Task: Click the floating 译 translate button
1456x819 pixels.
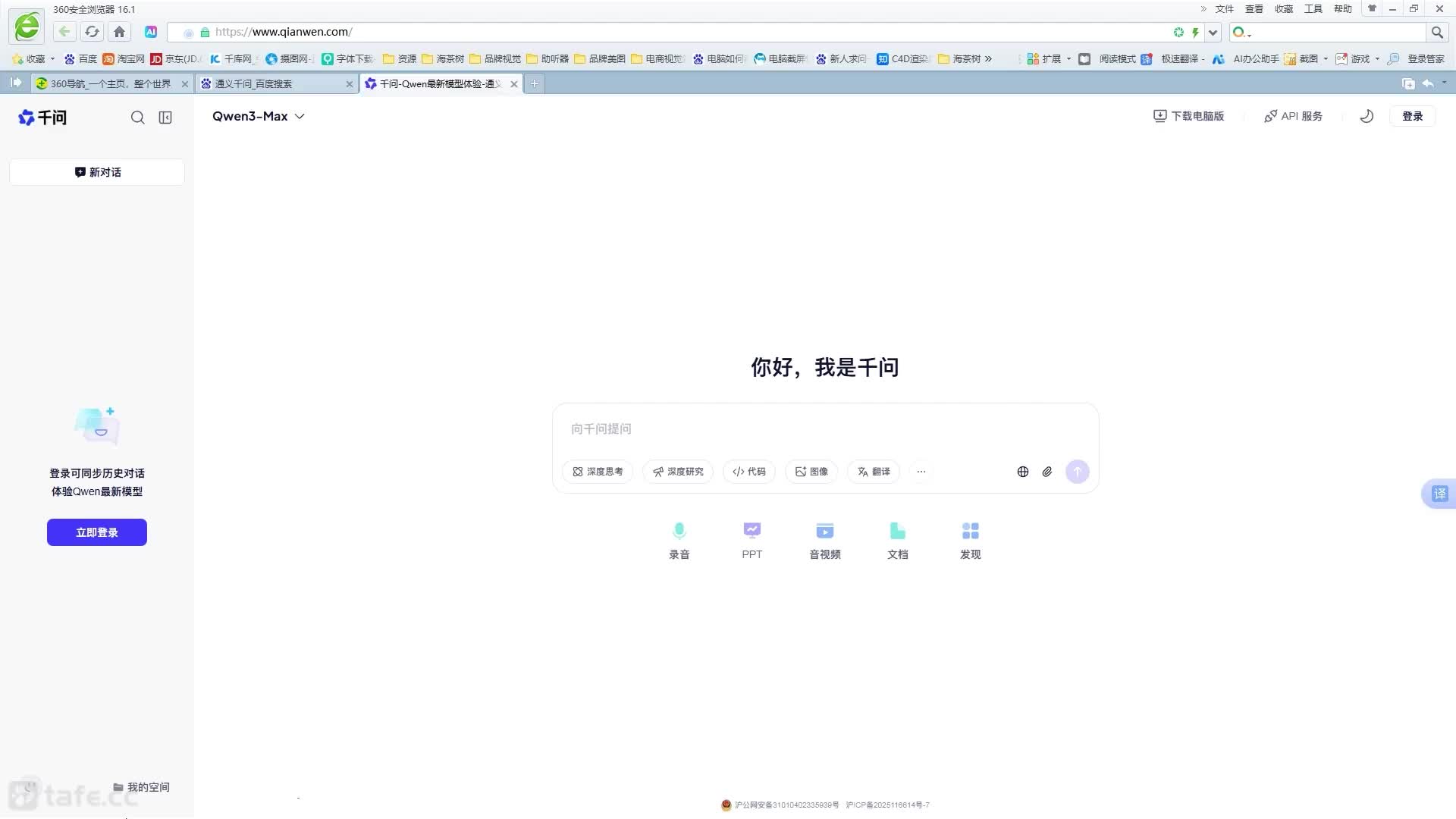Action: click(x=1439, y=494)
